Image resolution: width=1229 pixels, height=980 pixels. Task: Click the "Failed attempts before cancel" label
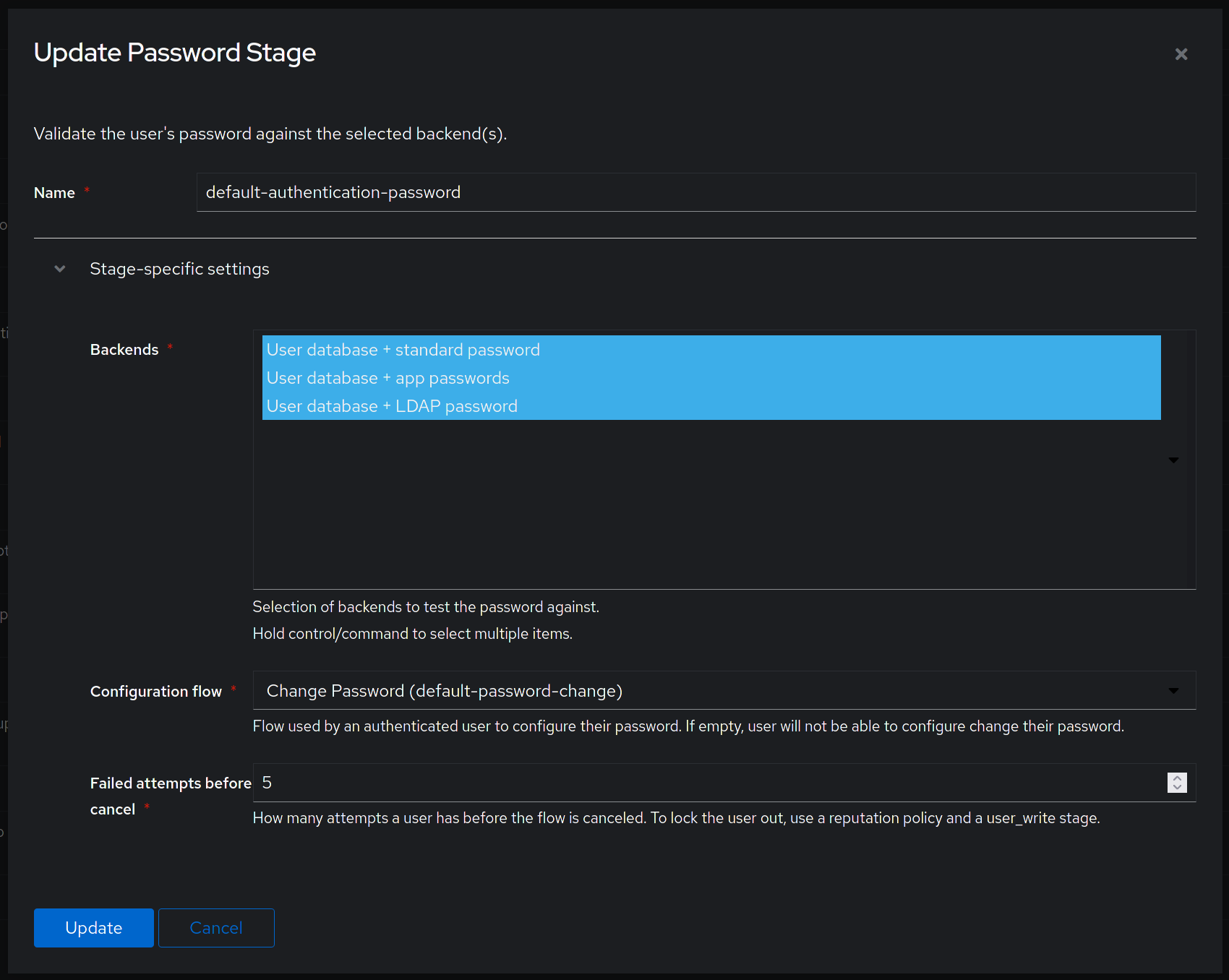170,783
